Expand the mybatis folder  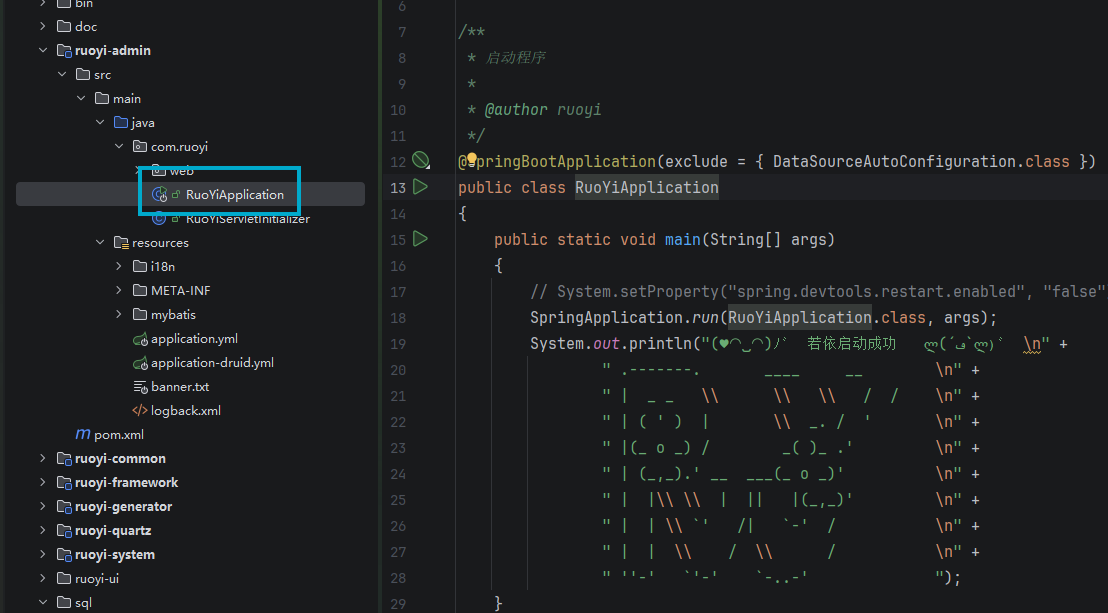tap(119, 315)
